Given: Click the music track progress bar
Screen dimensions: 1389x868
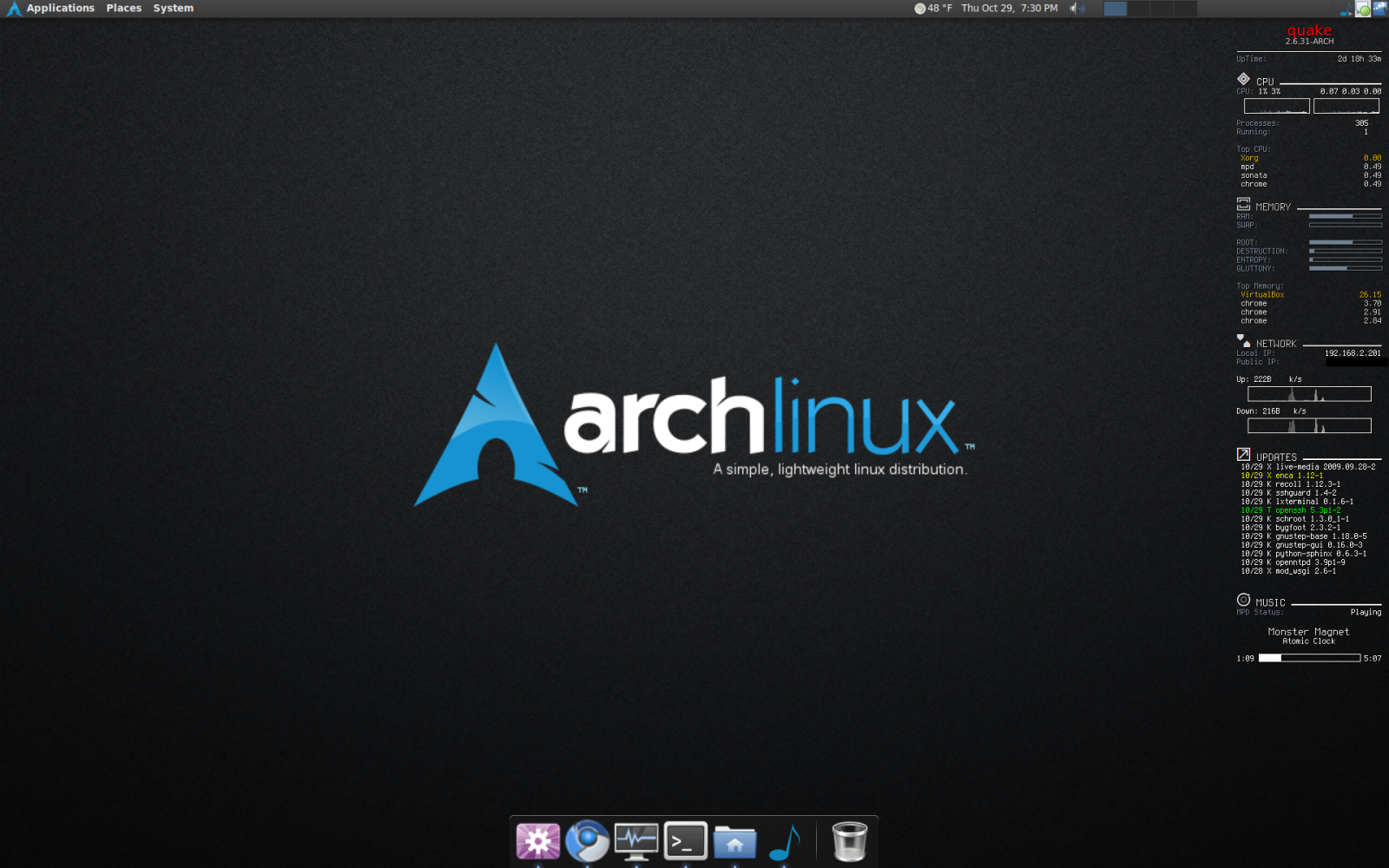Looking at the screenshot, I should pyautogui.click(x=1309, y=658).
